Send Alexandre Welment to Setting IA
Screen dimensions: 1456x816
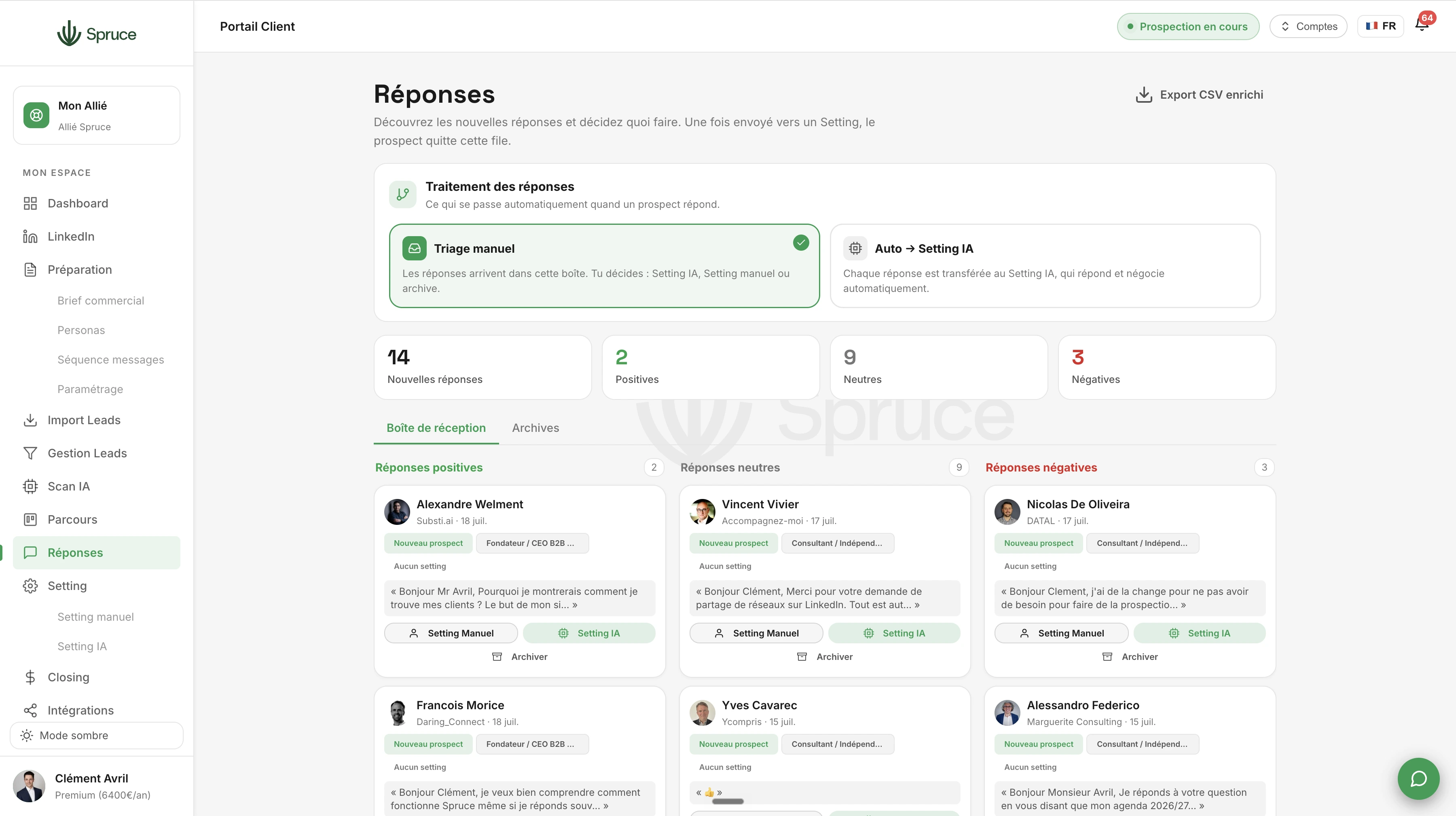coord(589,633)
